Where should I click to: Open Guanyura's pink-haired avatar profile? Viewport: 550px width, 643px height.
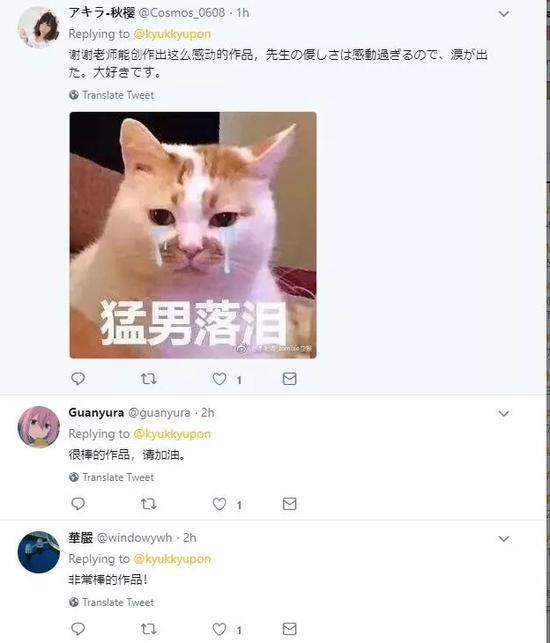coord(39,426)
